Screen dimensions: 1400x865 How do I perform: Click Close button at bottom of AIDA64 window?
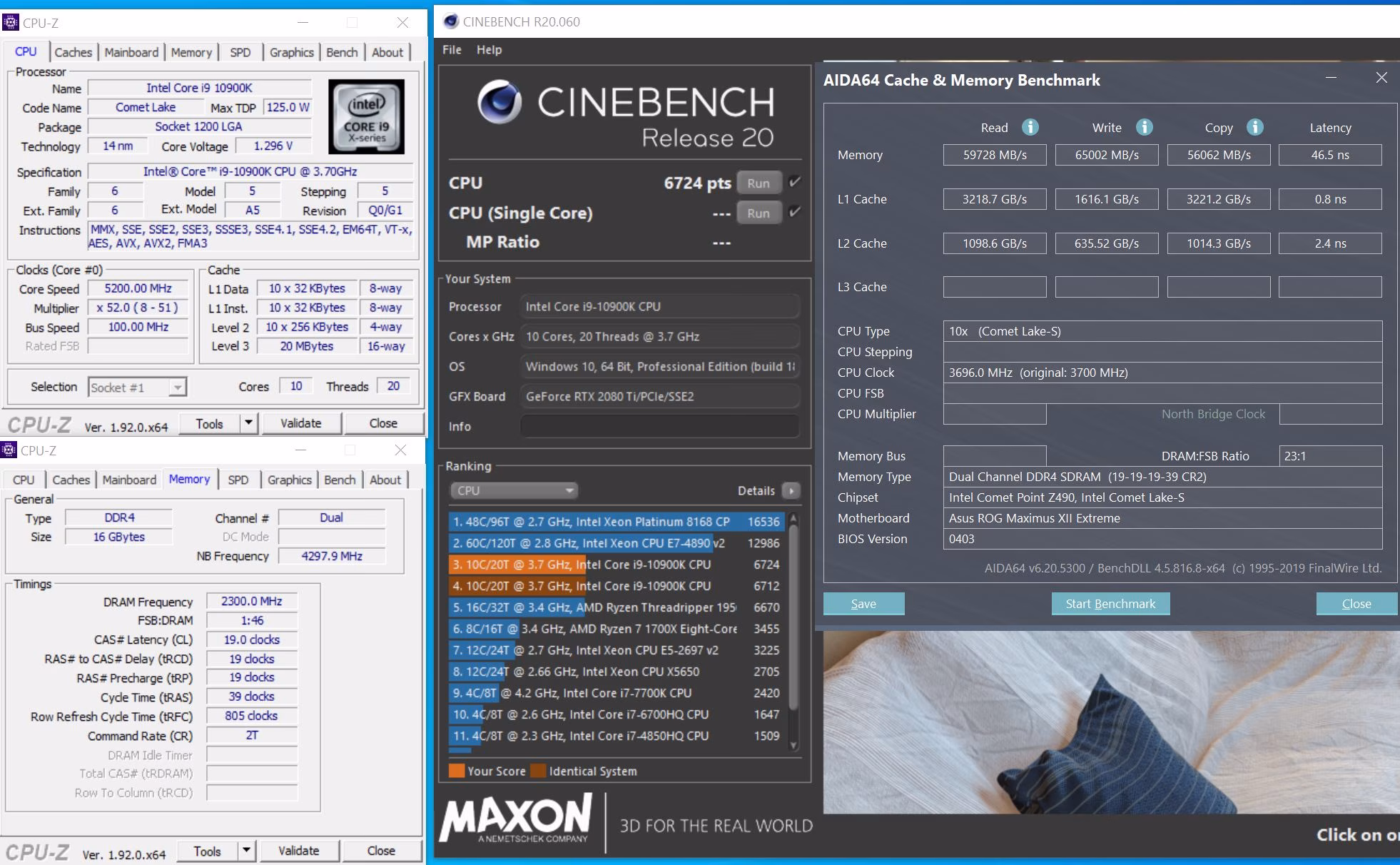[x=1356, y=604]
